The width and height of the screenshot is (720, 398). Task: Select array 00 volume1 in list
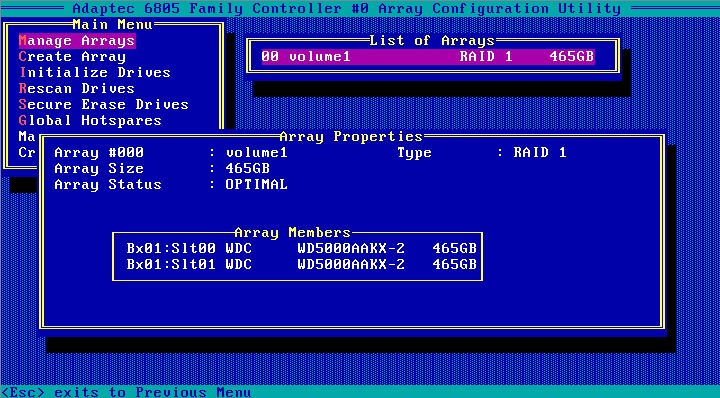(428, 57)
